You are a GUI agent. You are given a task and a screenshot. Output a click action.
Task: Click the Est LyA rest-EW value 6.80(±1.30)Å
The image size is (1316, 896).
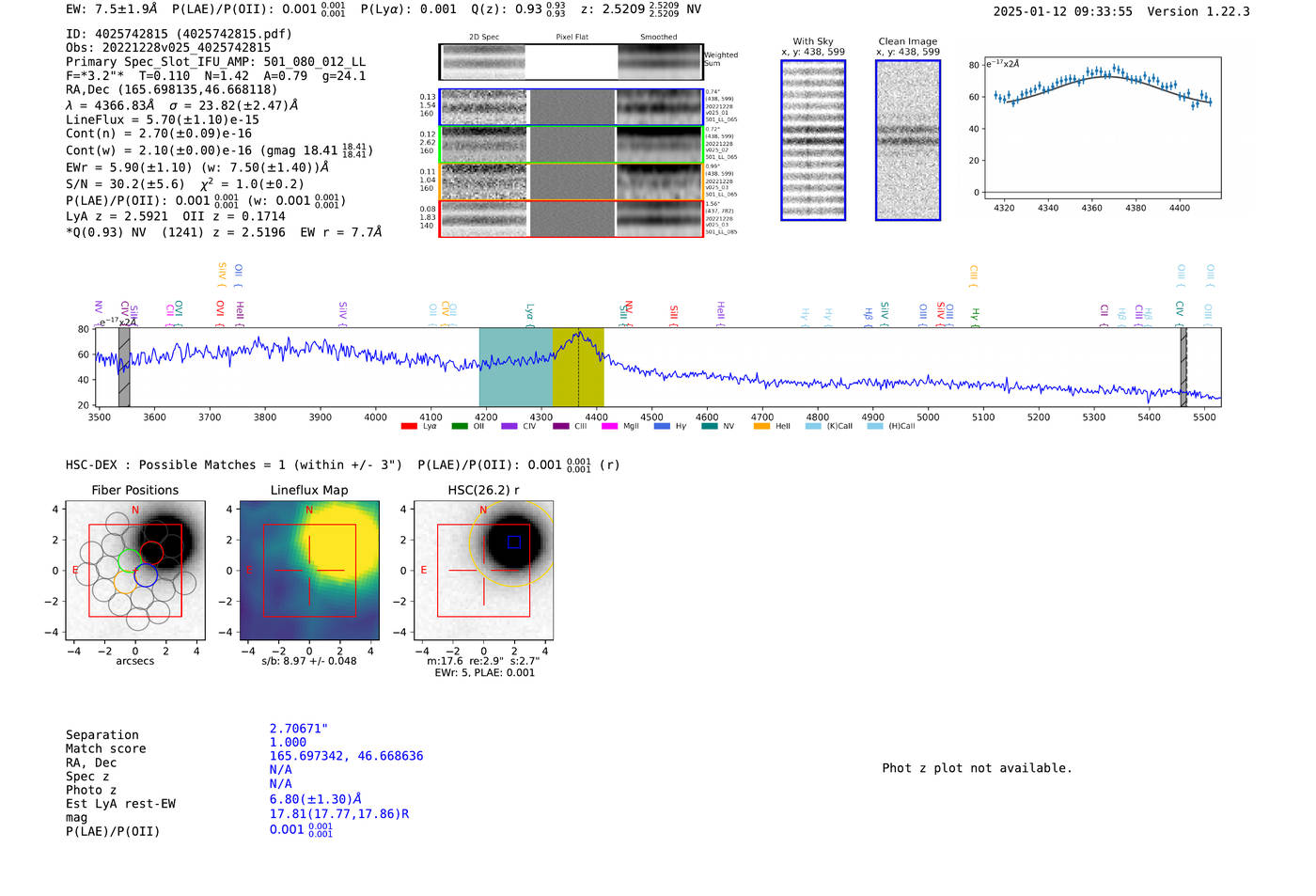(x=316, y=799)
